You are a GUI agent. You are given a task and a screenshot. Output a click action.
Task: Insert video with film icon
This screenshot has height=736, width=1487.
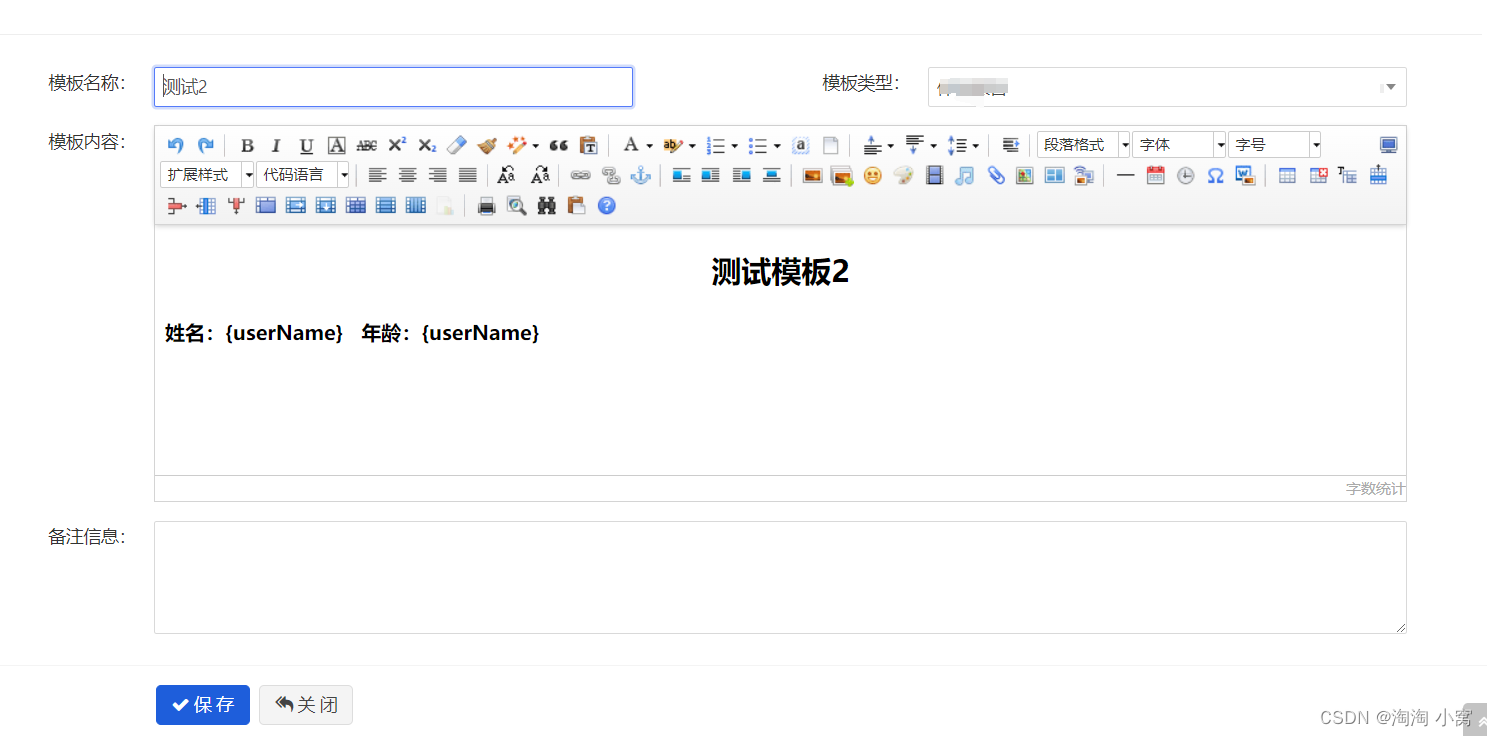(x=934, y=175)
